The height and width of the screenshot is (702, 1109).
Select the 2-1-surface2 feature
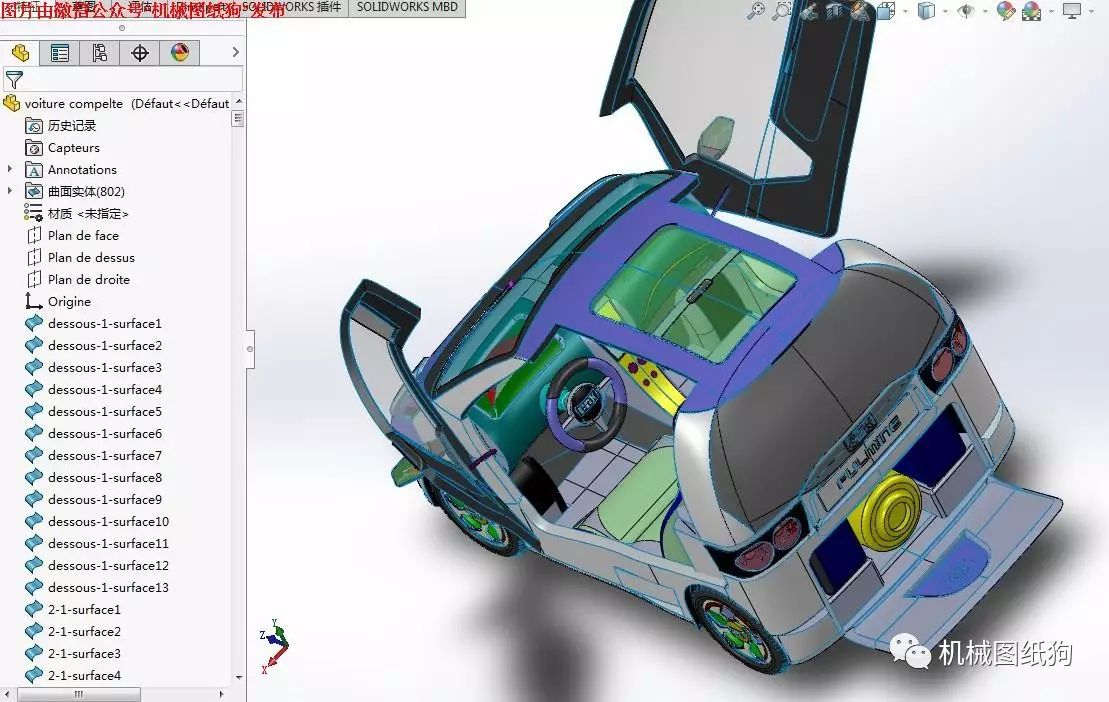73,631
